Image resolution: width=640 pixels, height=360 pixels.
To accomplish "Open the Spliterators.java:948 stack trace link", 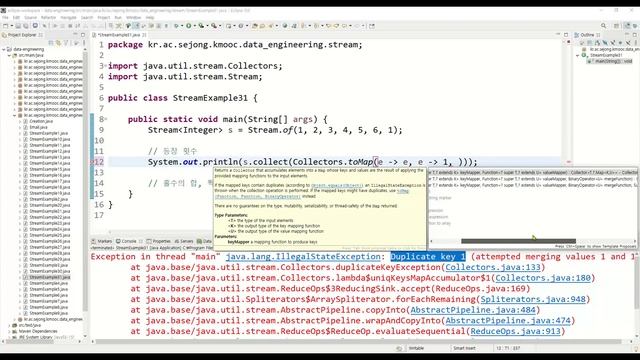I will click(533, 299).
